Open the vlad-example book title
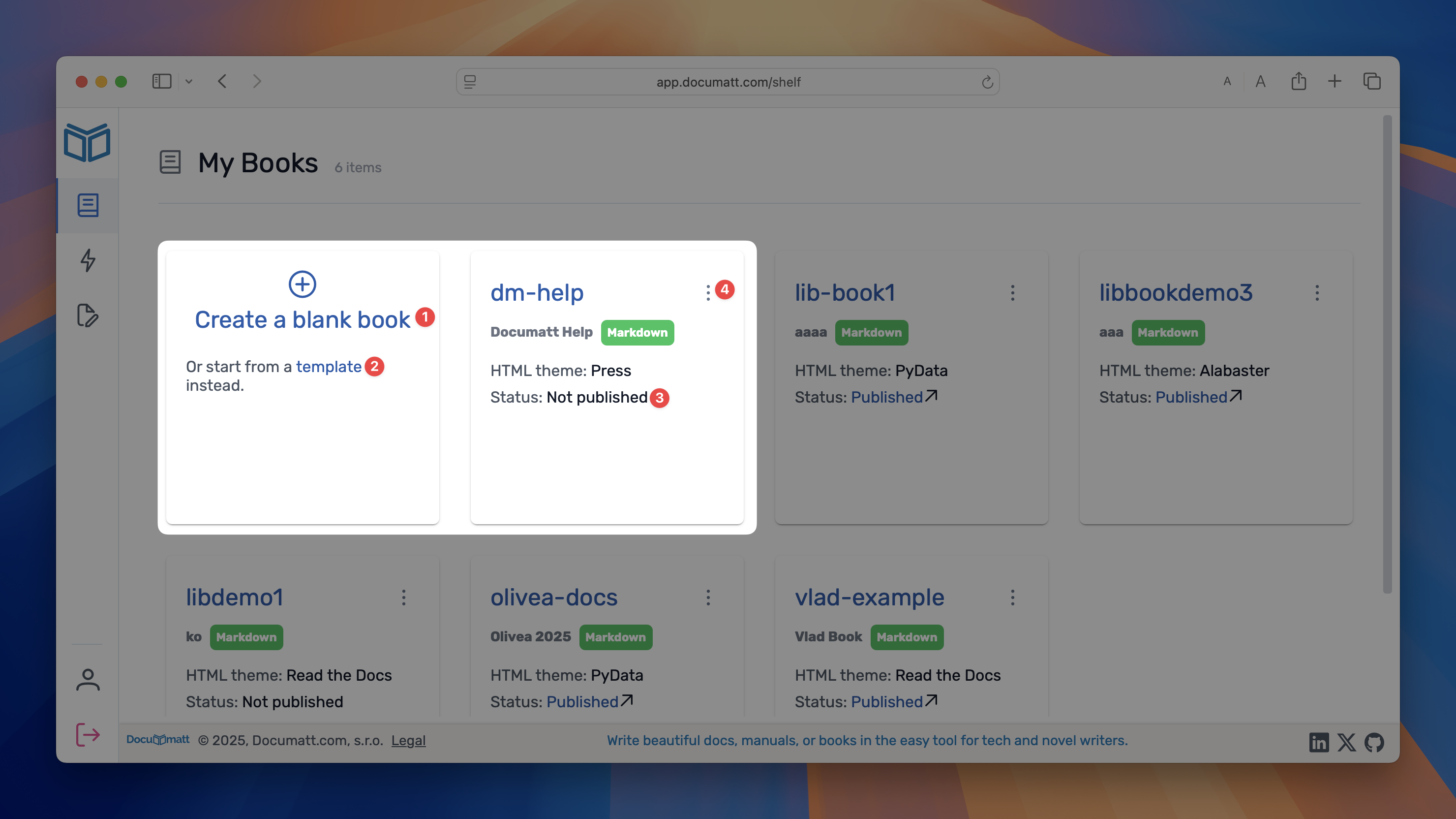Screen dimensions: 1456x819 pos(869,598)
